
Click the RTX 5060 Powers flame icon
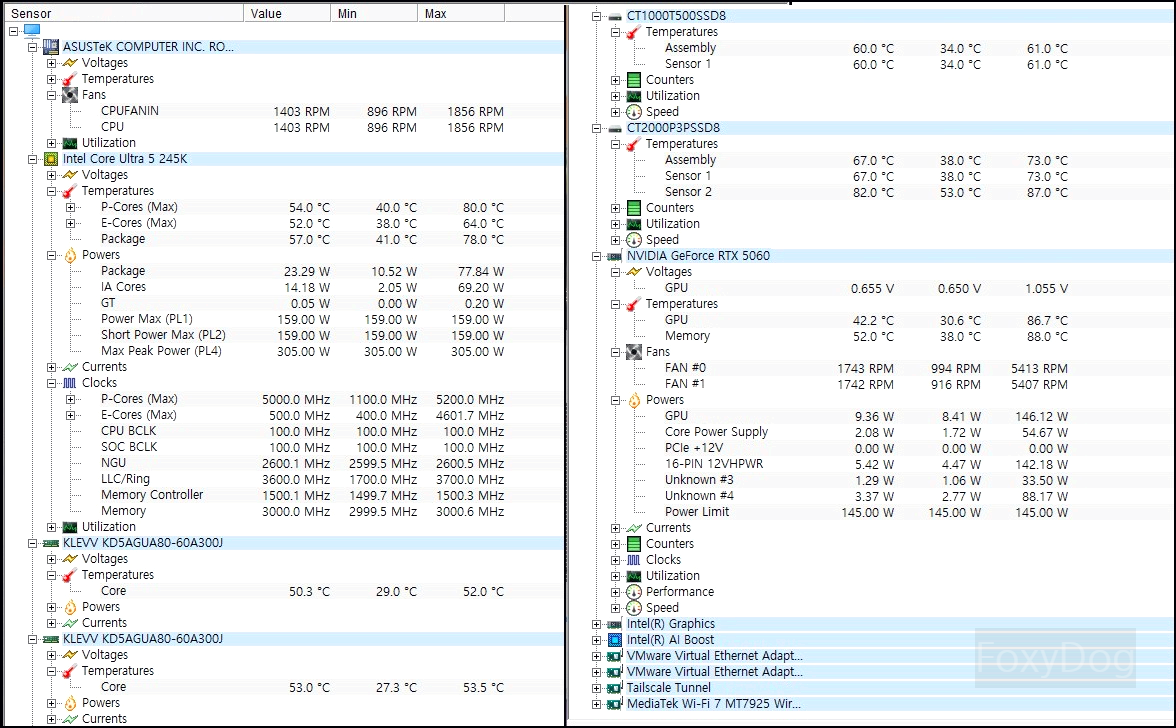[634, 400]
